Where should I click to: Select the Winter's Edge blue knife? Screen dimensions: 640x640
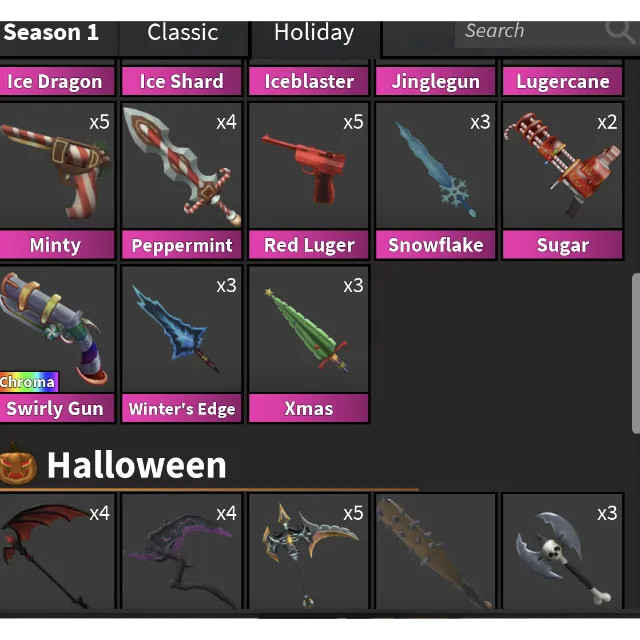(x=182, y=344)
